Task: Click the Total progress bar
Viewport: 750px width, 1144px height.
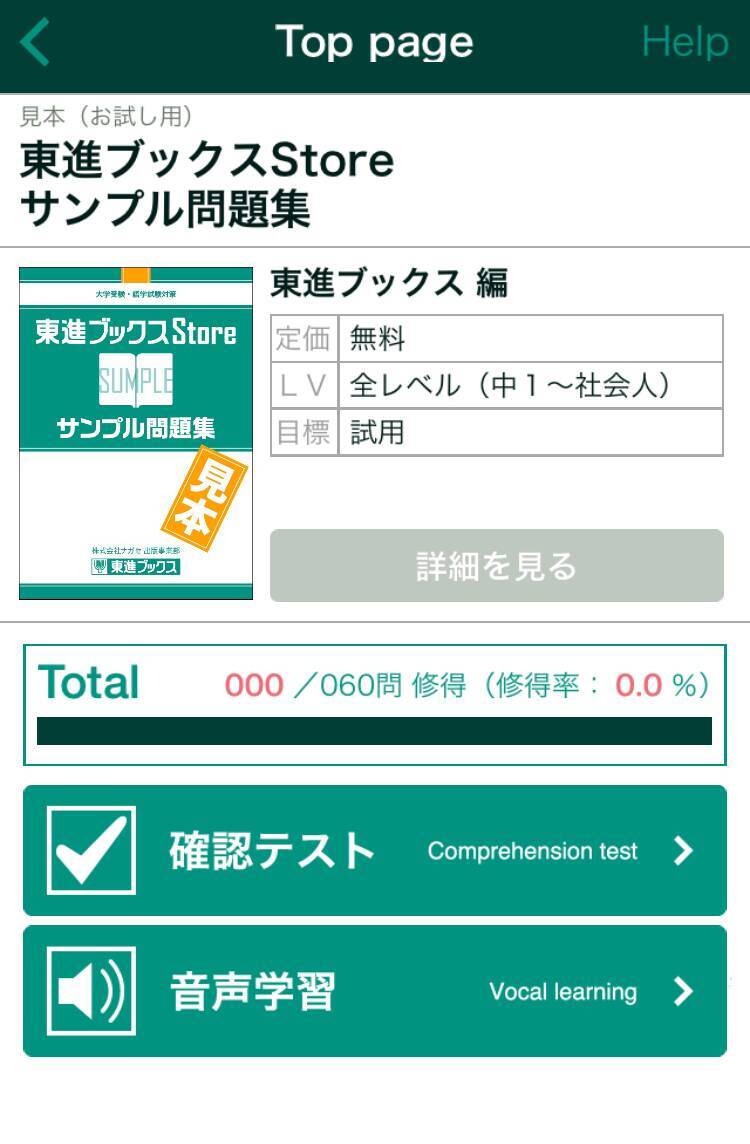Action: coord(374,731)
